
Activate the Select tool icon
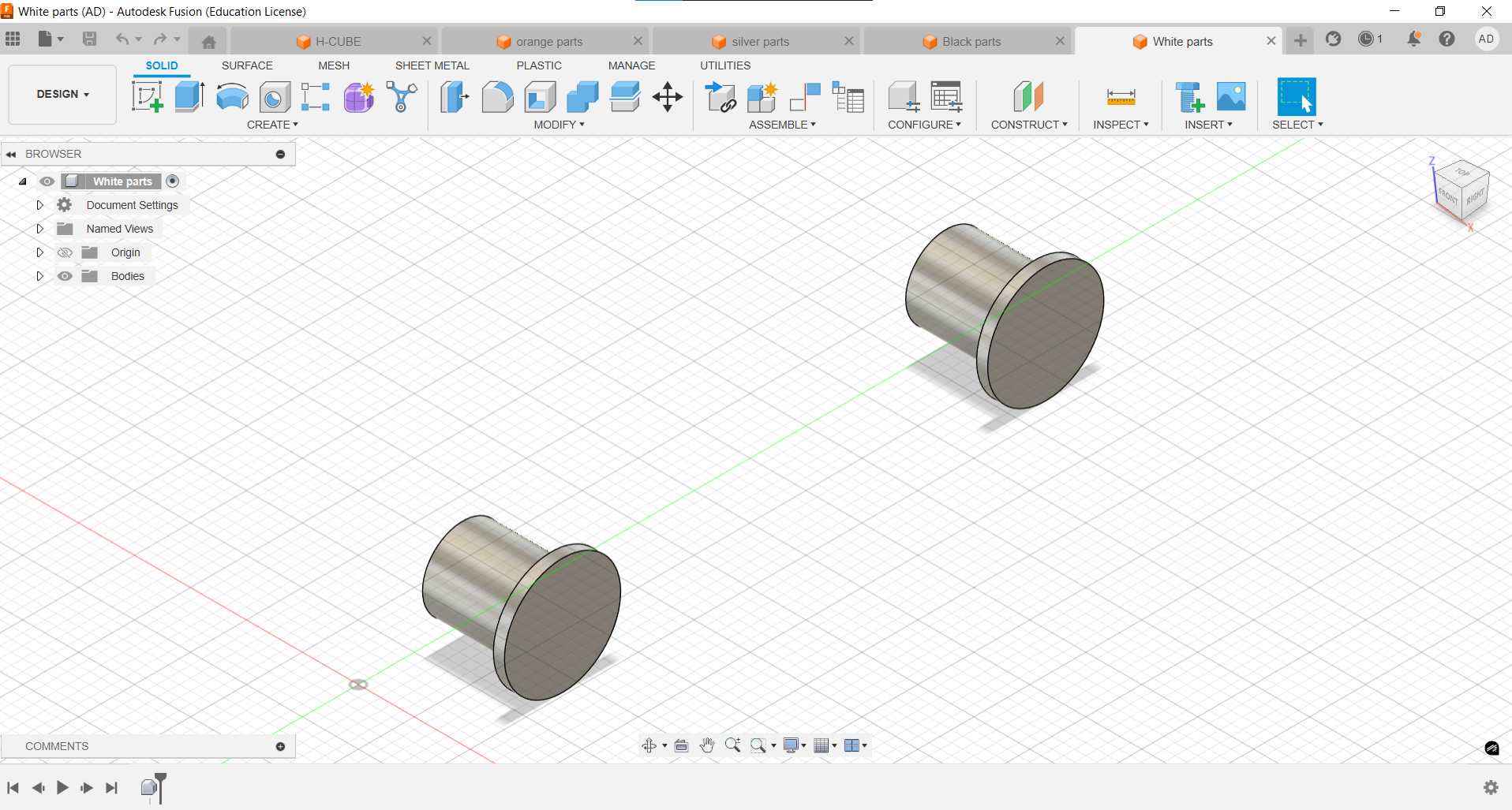1297,97
